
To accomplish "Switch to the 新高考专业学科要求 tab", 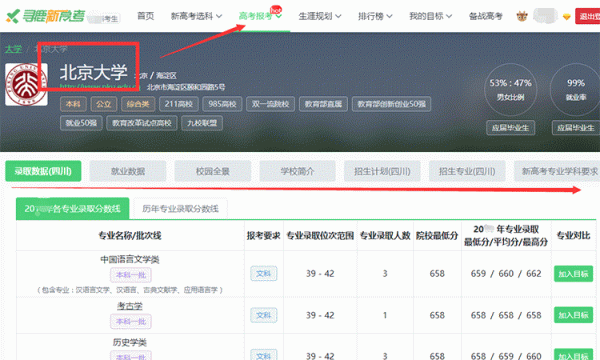I will (x=557, y=171).
